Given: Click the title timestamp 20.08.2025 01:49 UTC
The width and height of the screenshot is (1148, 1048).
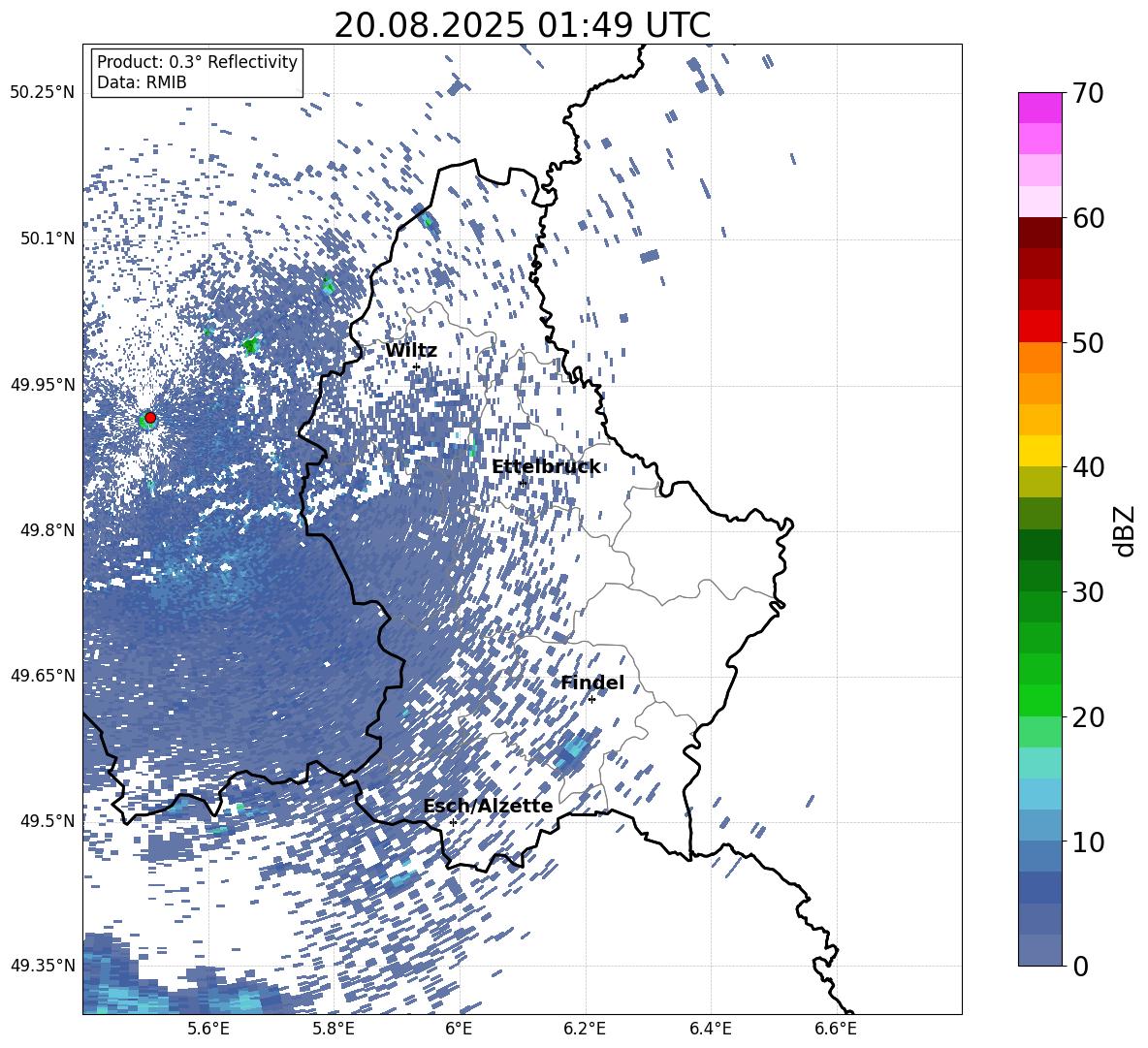Looking at the screenshot, I should (x=522, y=25).
